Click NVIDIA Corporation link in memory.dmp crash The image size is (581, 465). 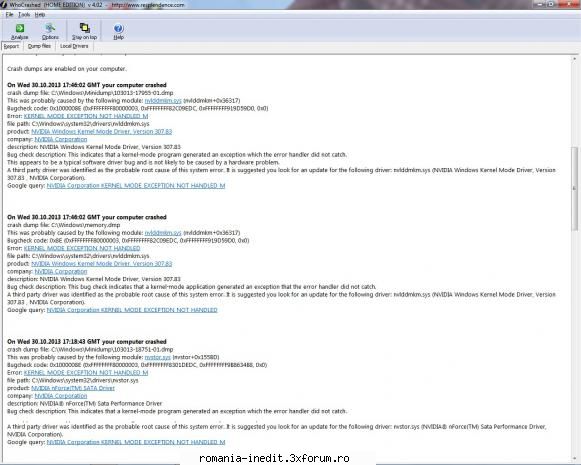(x=61, y=272)
